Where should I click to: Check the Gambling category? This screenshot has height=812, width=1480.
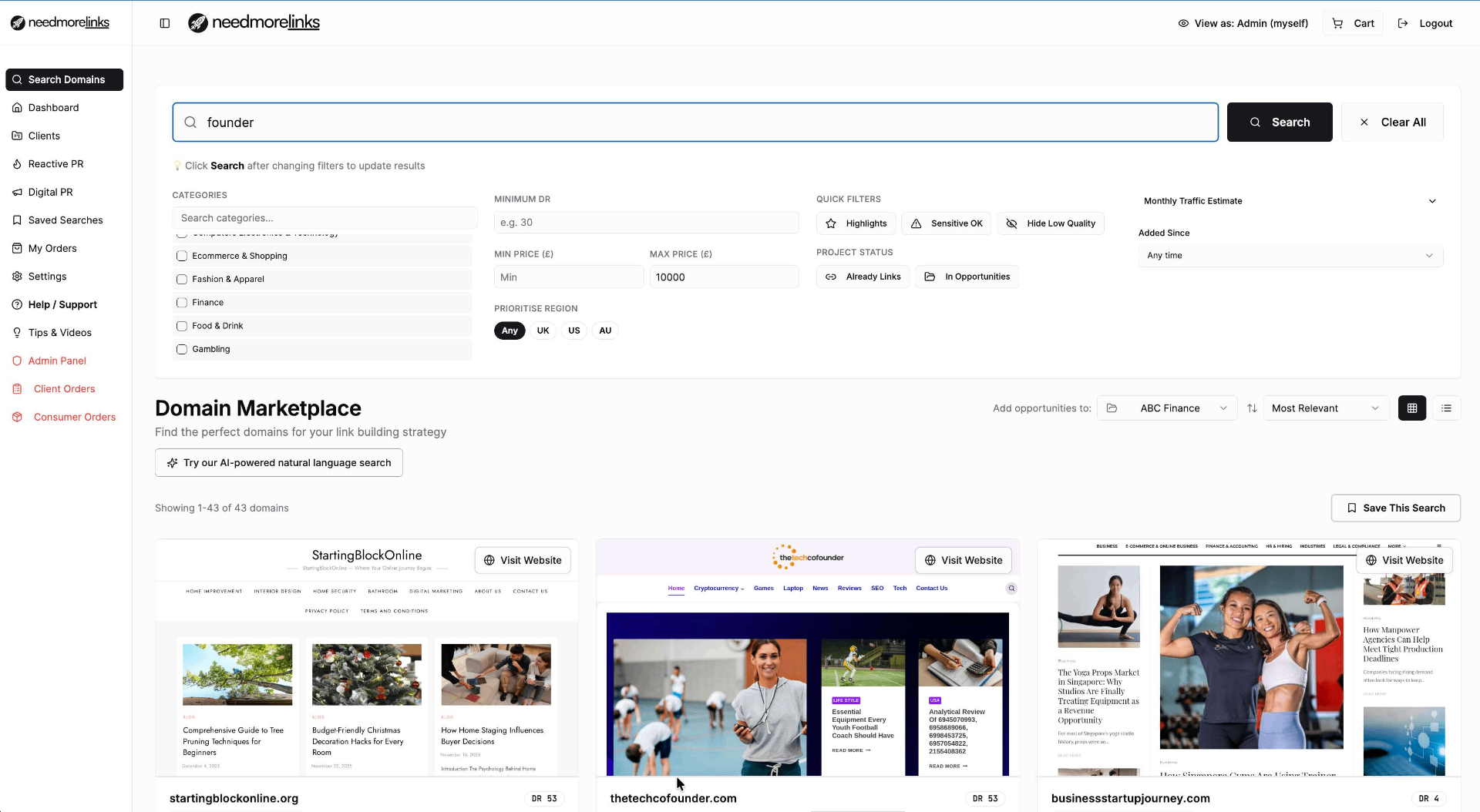tap(182, 349)
